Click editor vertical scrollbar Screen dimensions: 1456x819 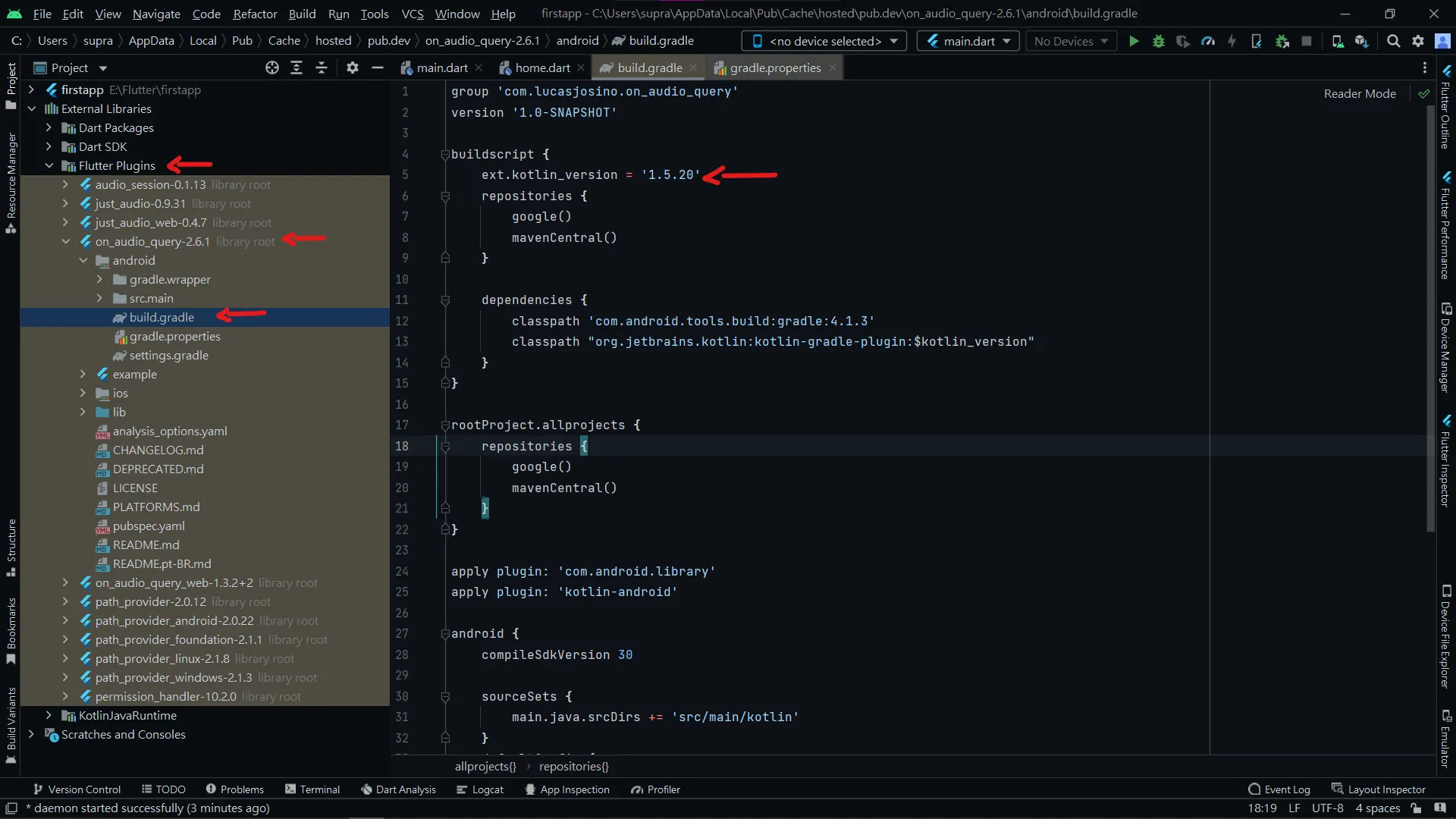click(x=1430, y=318)
